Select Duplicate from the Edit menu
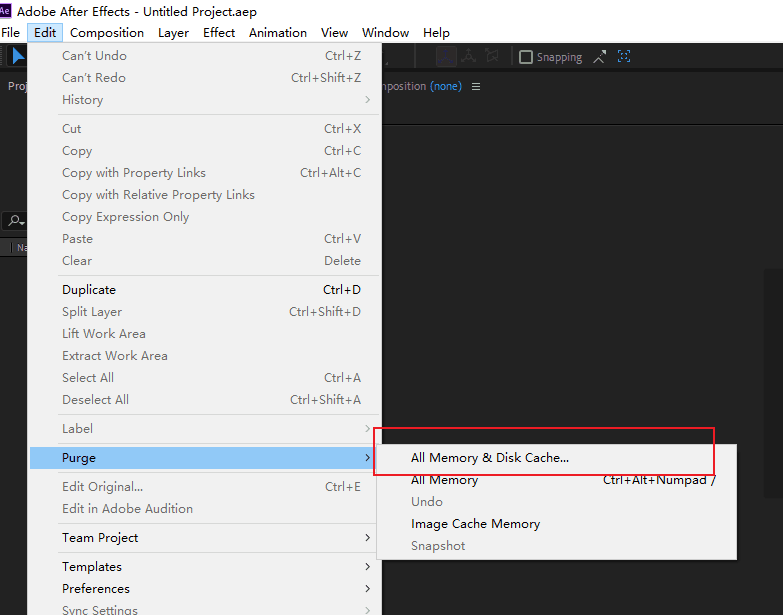The width and height of the screenshot is (783, 615). tap(89, 290)
